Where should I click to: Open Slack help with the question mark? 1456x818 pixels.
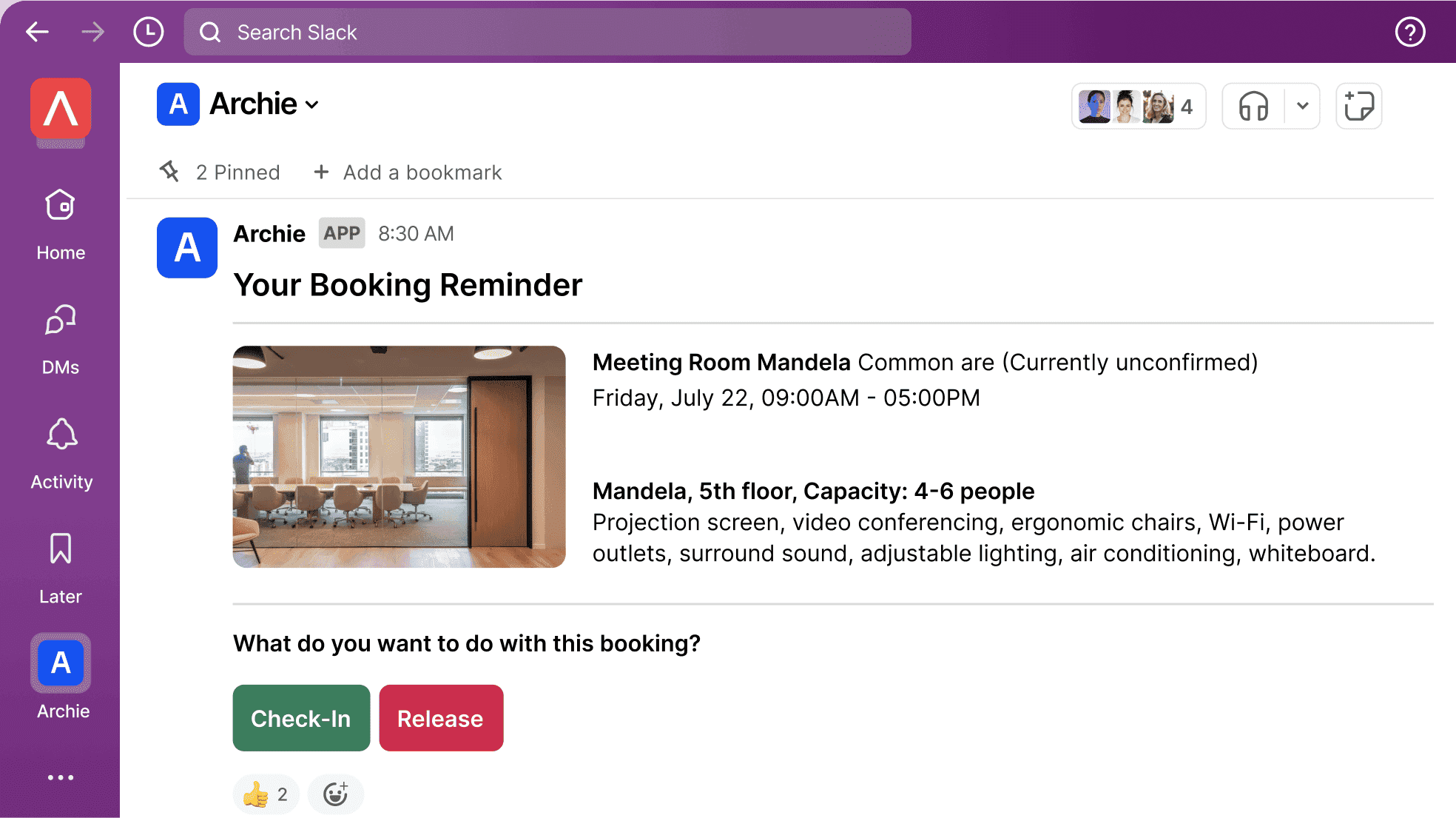[x=1409, y=32]
